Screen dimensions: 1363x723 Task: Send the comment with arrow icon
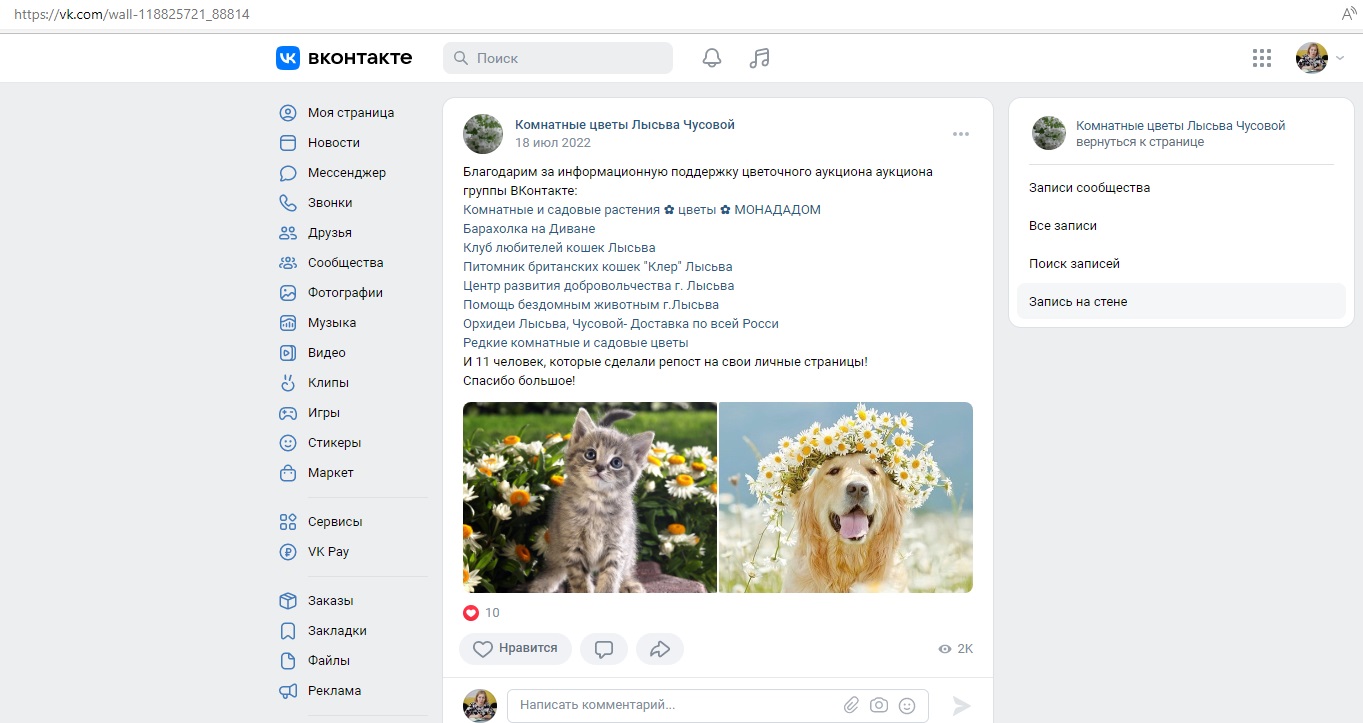point(961,706)
